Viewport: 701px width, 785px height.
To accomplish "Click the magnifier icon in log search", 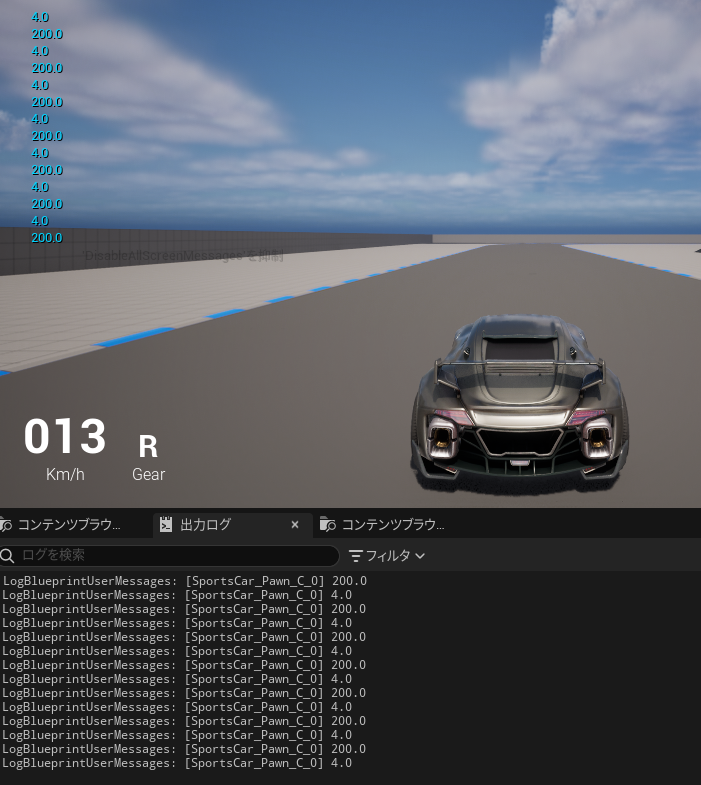I will 8,555.
